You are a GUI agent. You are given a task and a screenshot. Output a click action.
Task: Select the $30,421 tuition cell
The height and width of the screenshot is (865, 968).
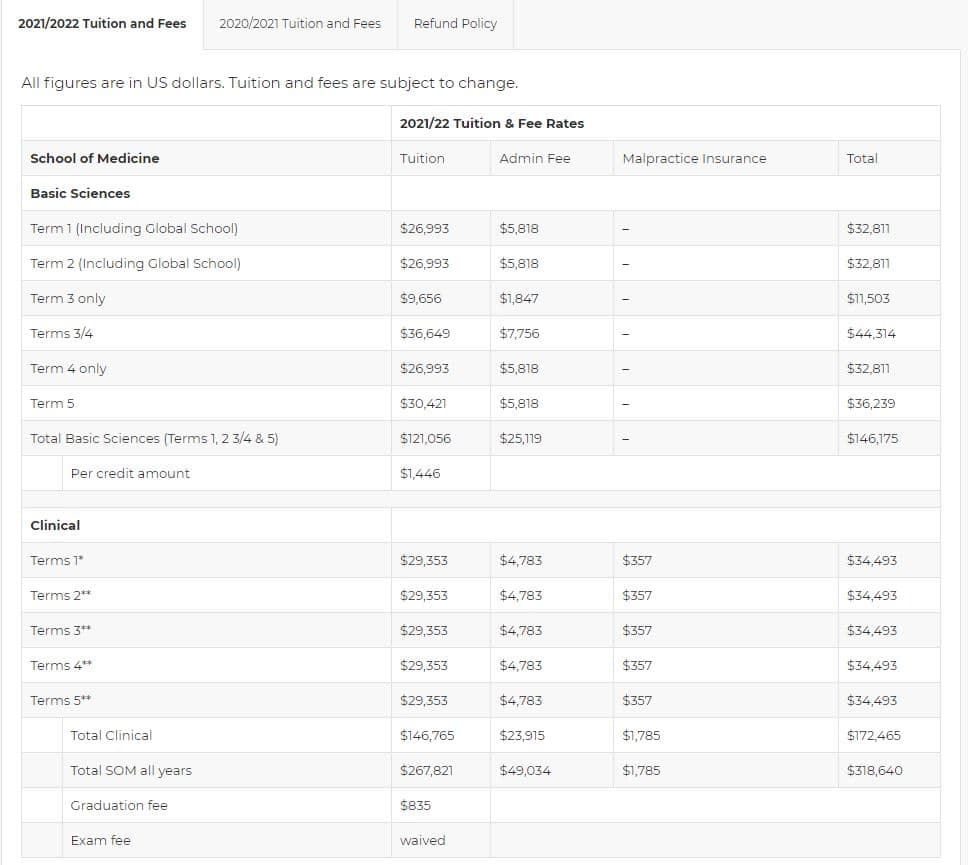423,404
